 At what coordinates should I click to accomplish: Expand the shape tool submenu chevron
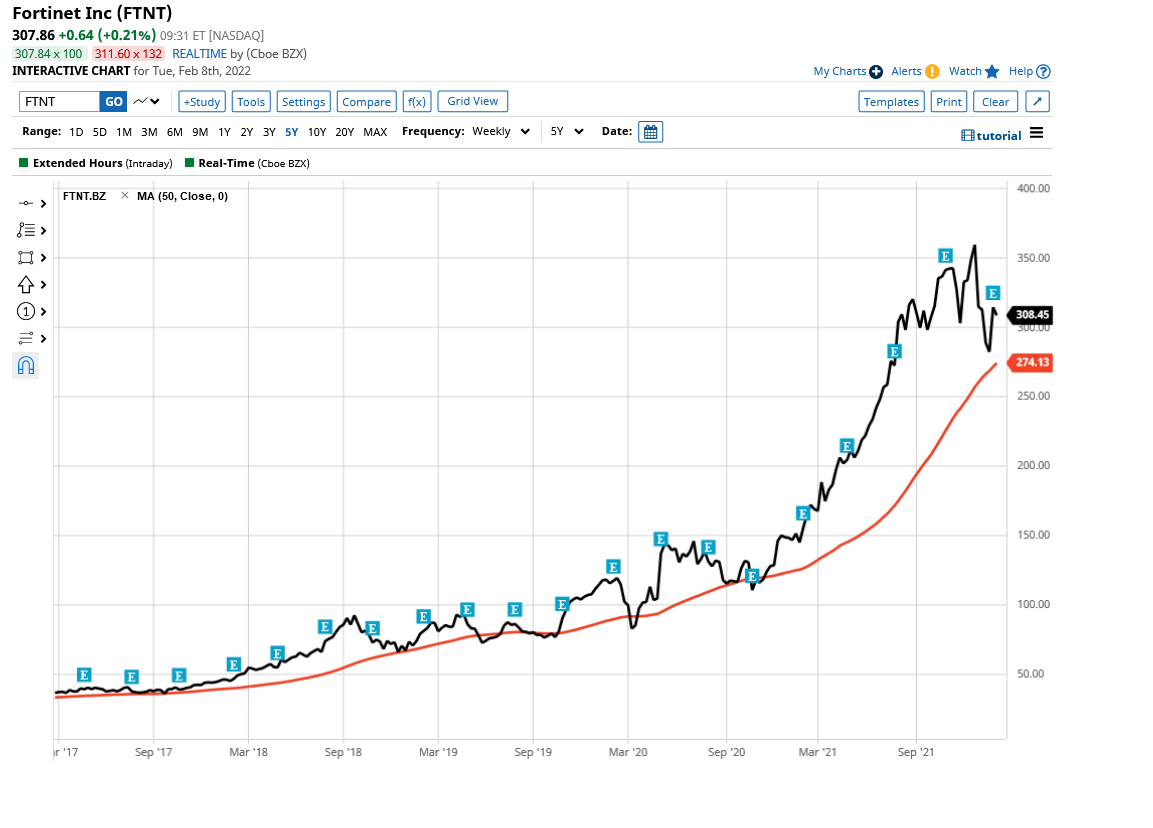click(x=43, y=258)
